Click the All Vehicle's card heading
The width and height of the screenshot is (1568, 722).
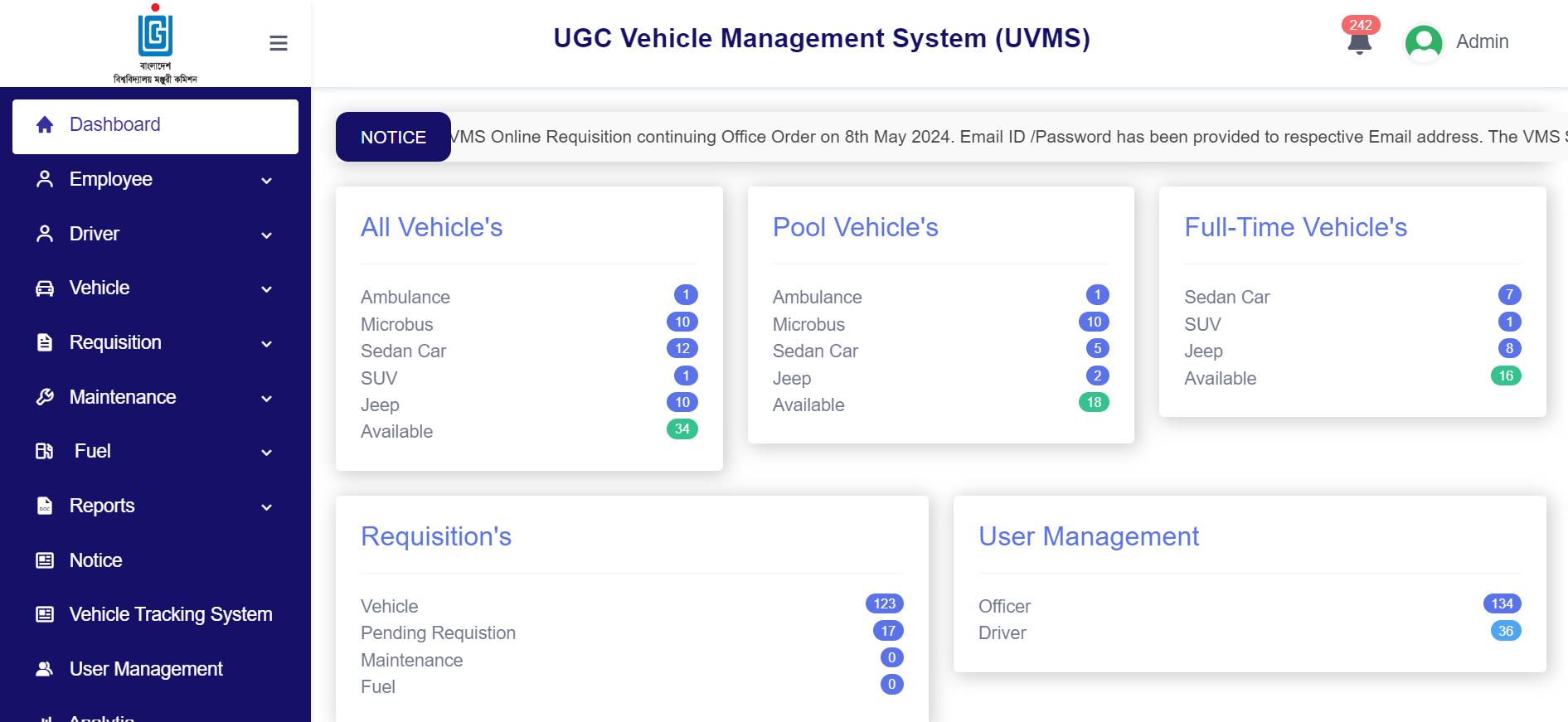pos(431,227)
